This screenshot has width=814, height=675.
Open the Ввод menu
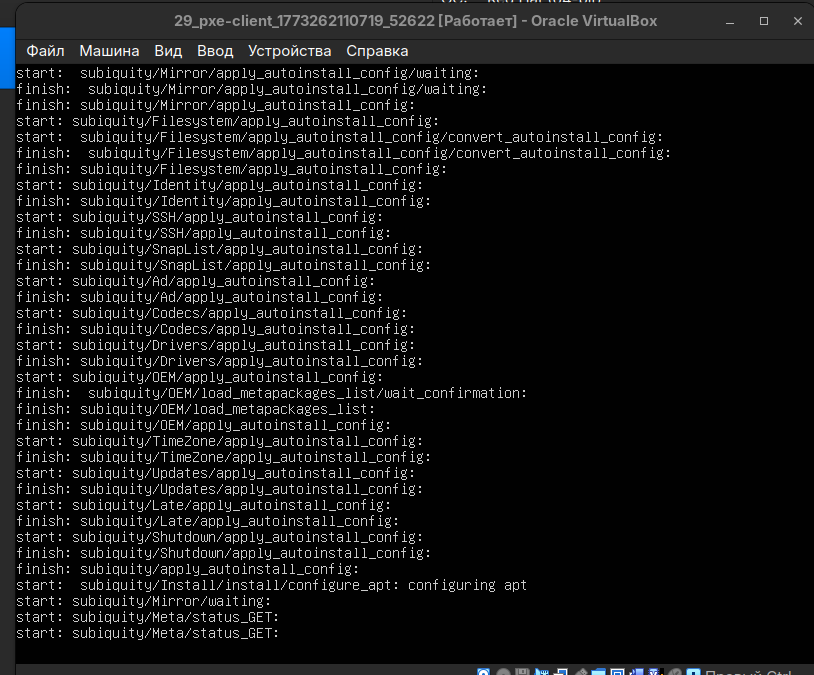pyautogui.click(x=215, y=50)
